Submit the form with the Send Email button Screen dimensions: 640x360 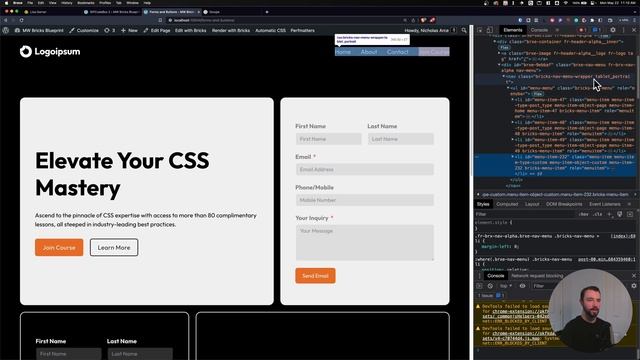pyautogui.click(x=315, y=276)
